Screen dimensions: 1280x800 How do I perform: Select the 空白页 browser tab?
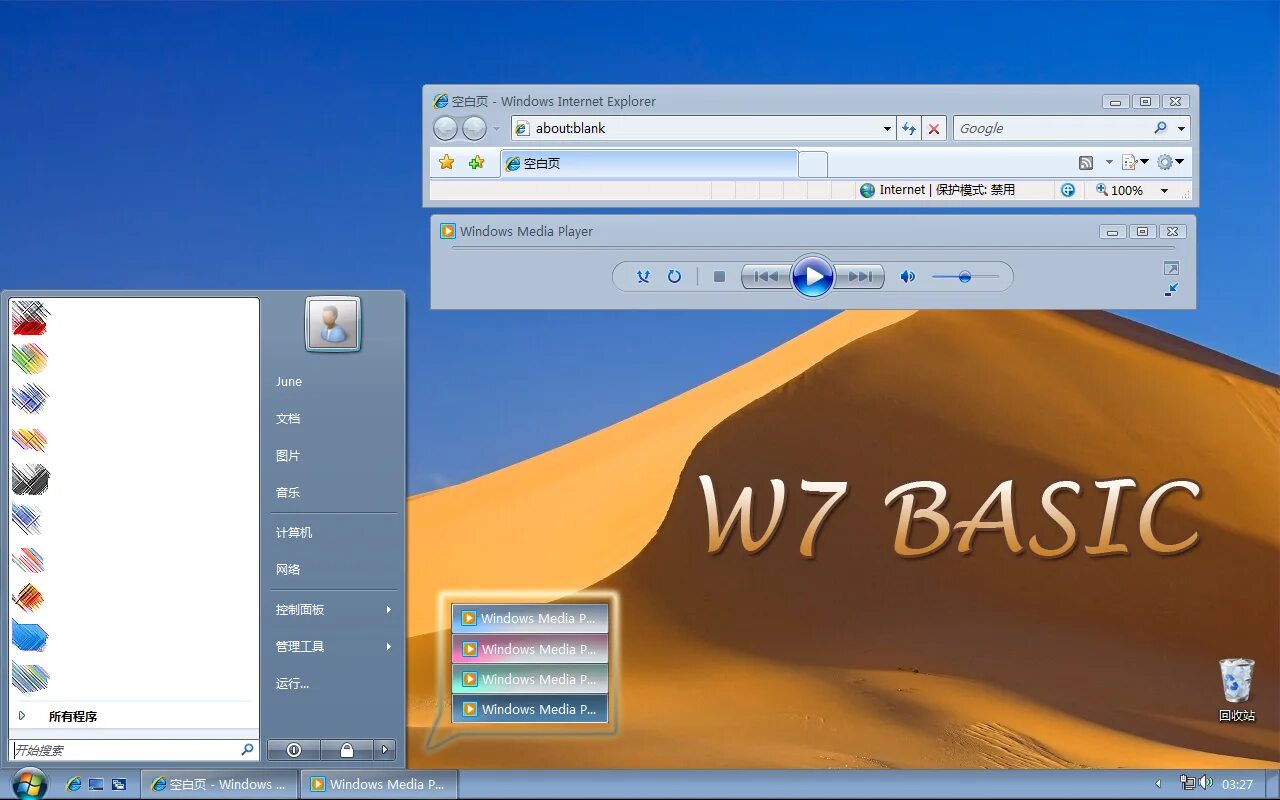point(649,163)
